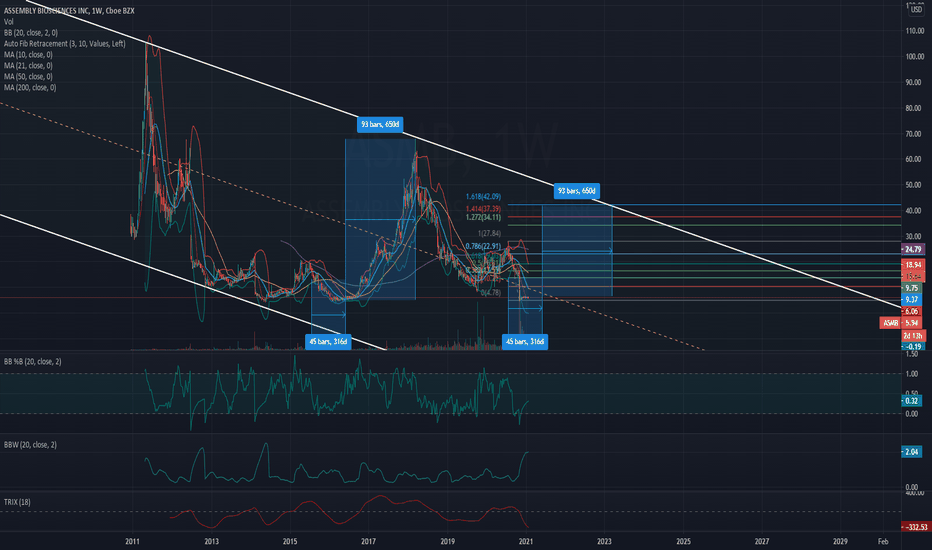This screenshot has height=550, width=932.
Task: Select the 1.272(34.11) fib level label
Action: click(x=483, y=218)
